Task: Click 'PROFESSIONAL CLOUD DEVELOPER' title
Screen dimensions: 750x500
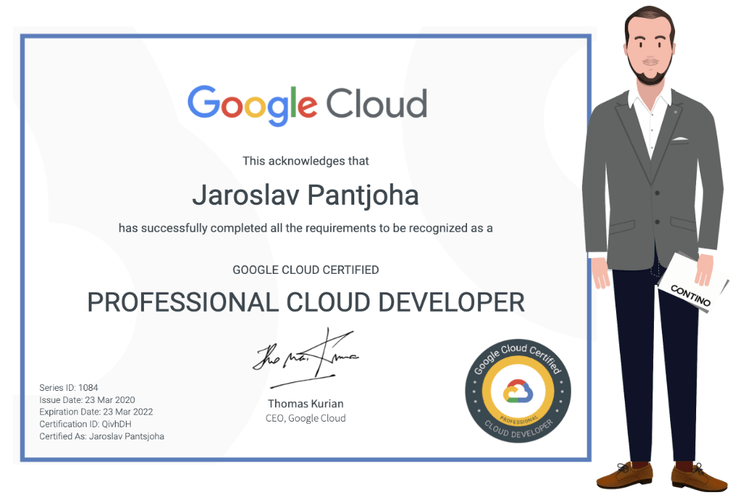Action: point(306,303)
